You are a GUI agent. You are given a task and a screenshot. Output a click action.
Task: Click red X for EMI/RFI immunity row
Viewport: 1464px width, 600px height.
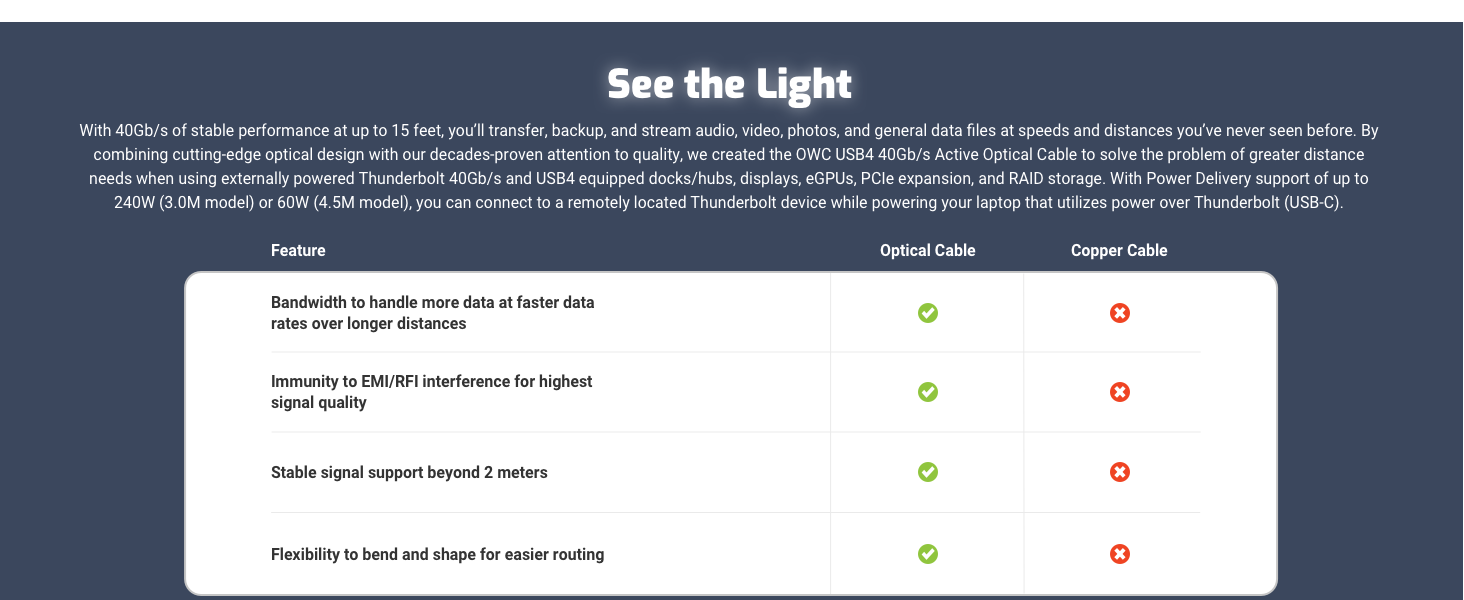tap(1120, 392)
